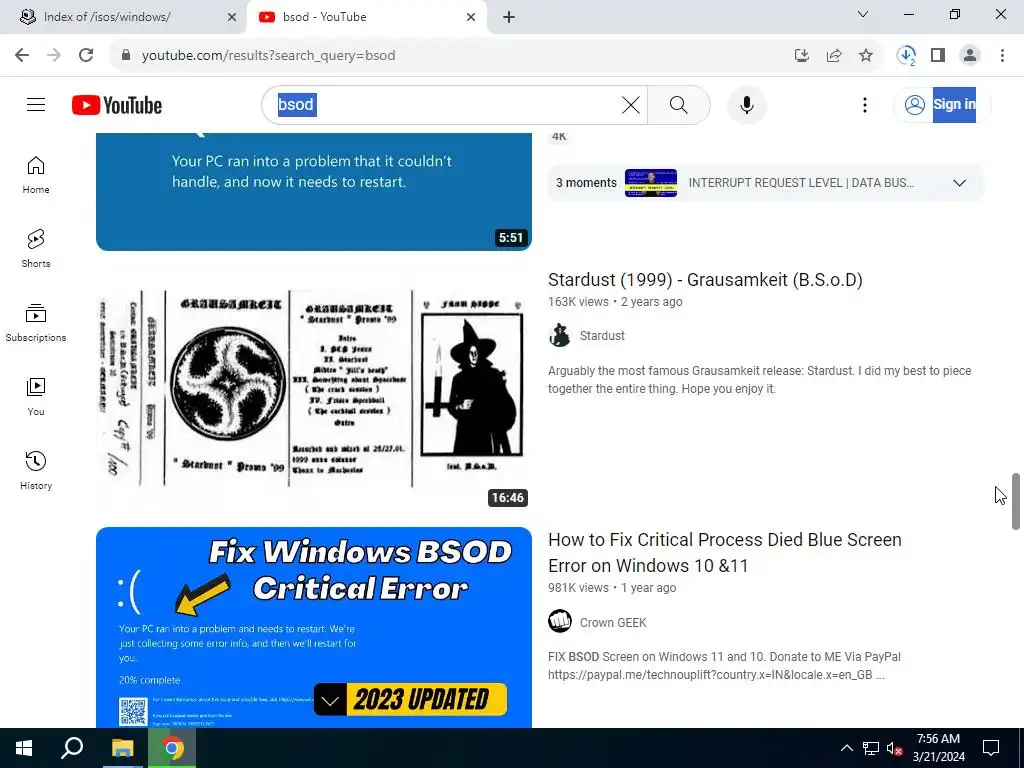Bookmark this page with the star icon
Screen dimensions: 1024x768
pyautogui.click(x=866, y=55)
